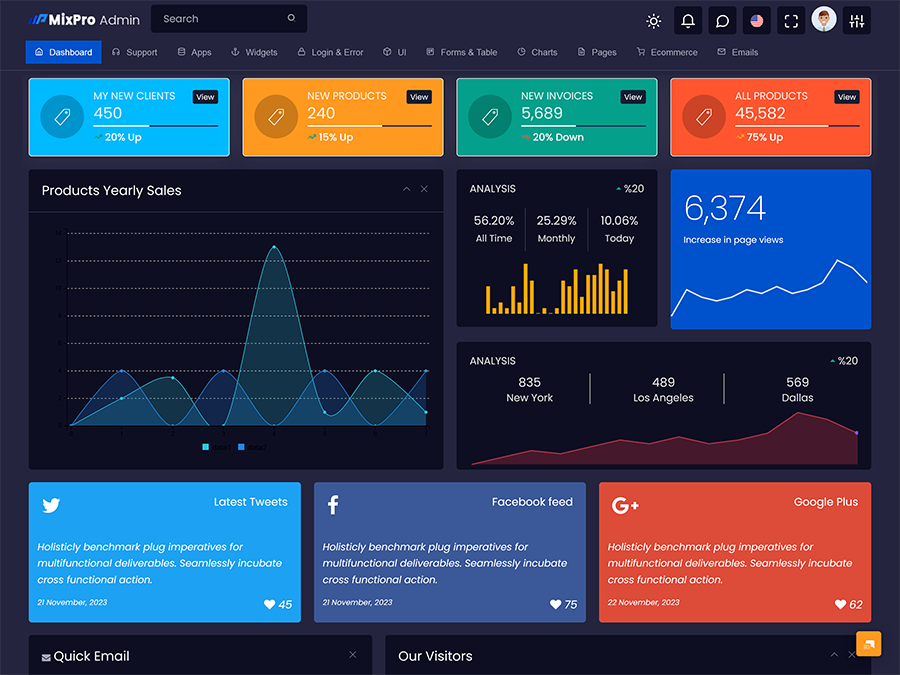Click the MixPro Admin logo
The width and height of the screenshot is (900, 675).
tap(84, 20)
